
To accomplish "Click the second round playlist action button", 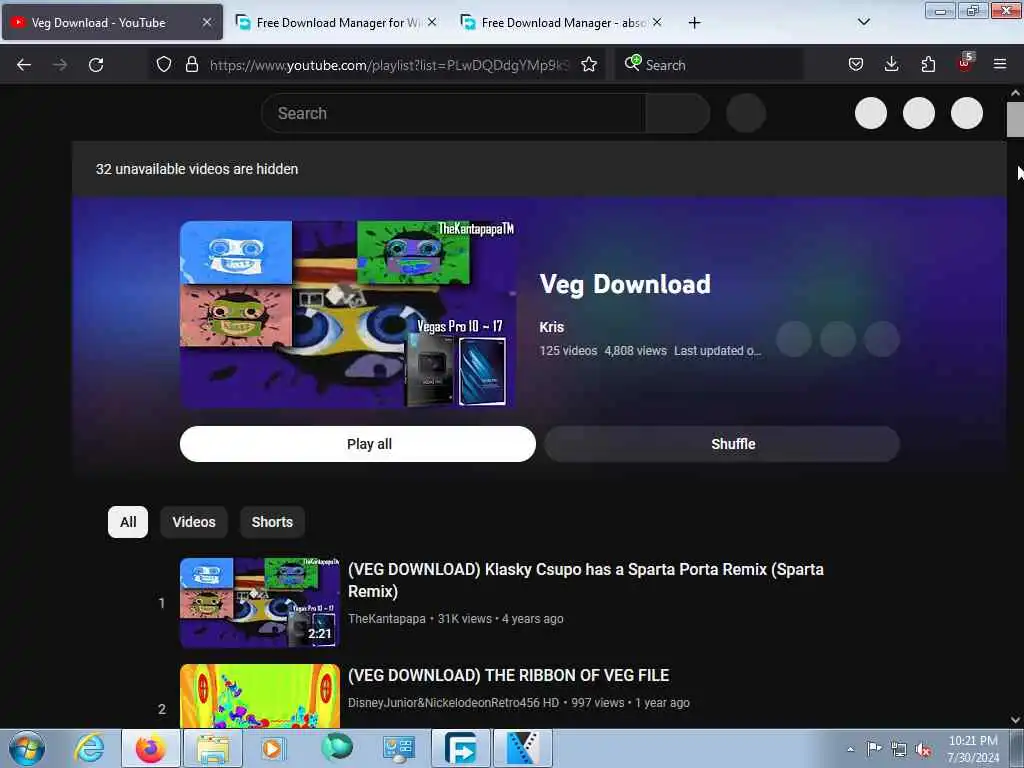I will 838,339.
